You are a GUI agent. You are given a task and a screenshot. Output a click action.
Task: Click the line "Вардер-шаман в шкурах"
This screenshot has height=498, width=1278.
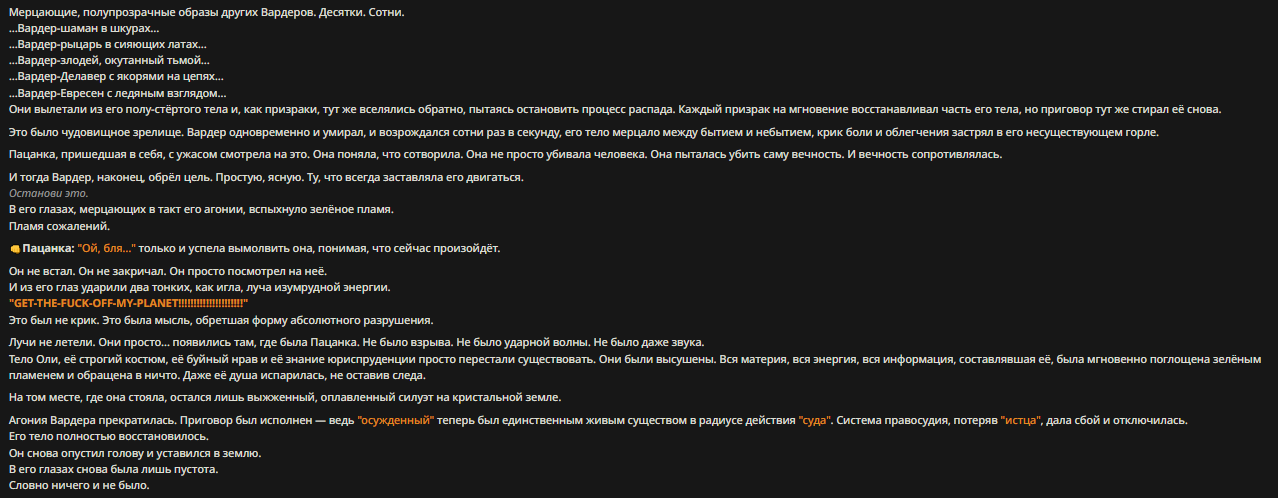click(x=84, y=28)
